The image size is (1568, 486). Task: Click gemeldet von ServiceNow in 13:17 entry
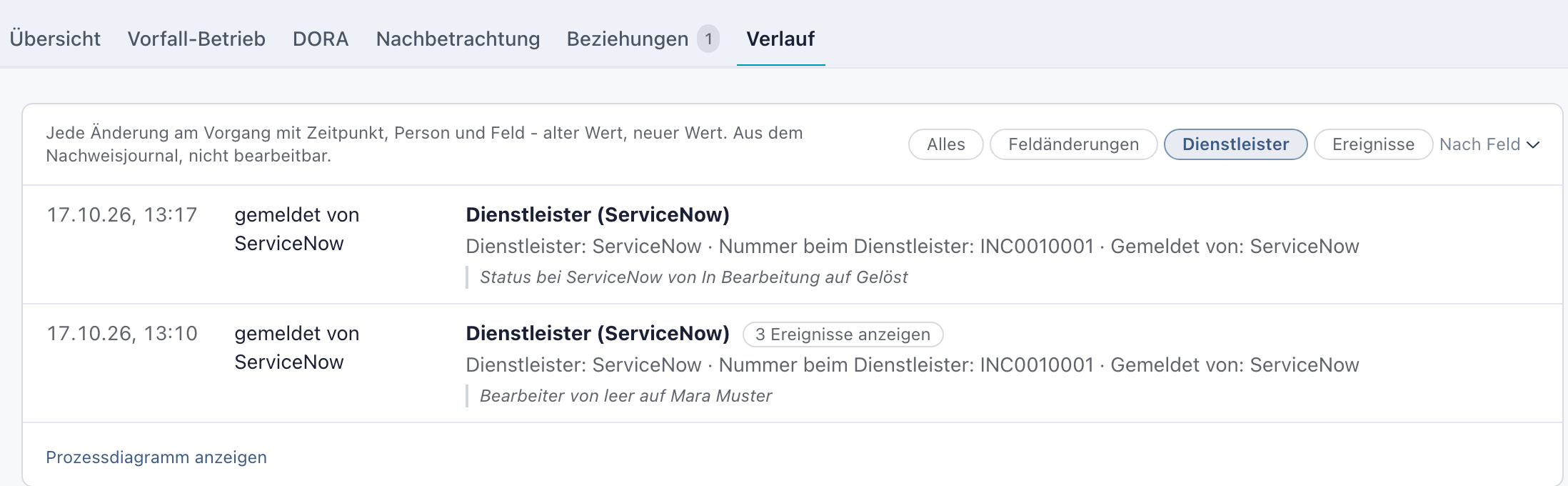[297, 229]
